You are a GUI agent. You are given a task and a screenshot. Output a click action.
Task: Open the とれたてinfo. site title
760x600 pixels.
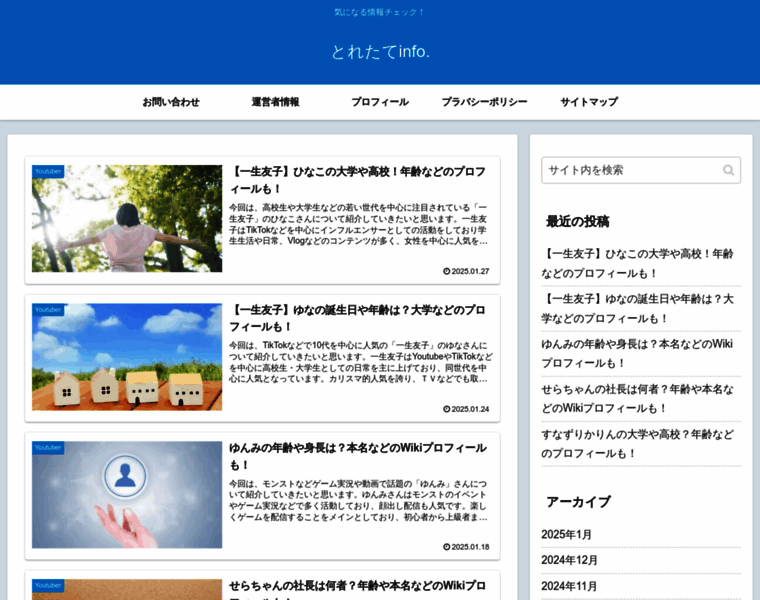(380, 51)
